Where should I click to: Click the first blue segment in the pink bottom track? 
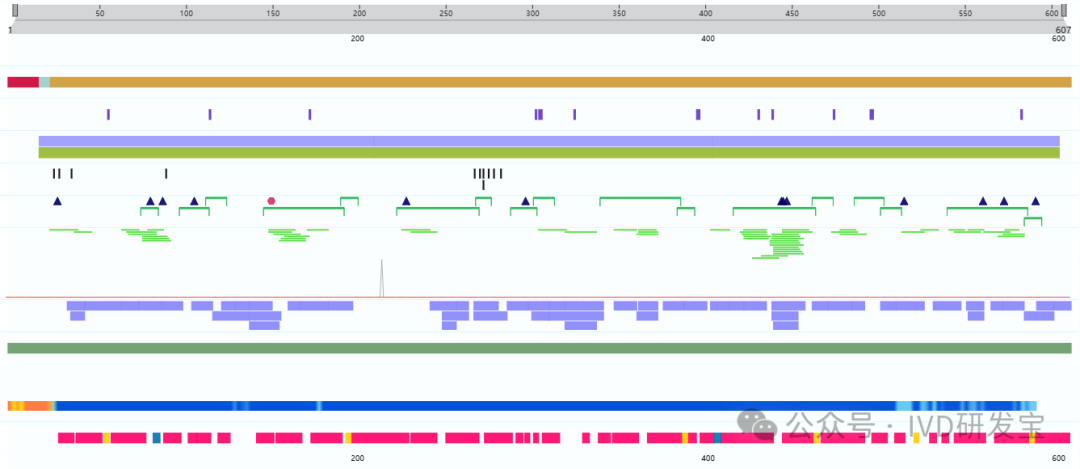coord(156,438)
